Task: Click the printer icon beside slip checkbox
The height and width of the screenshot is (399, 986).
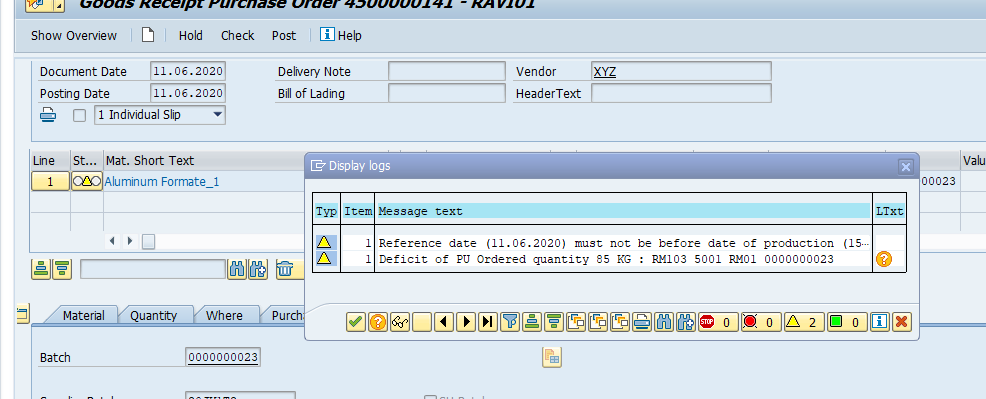Action: click(x=48, y=116)
